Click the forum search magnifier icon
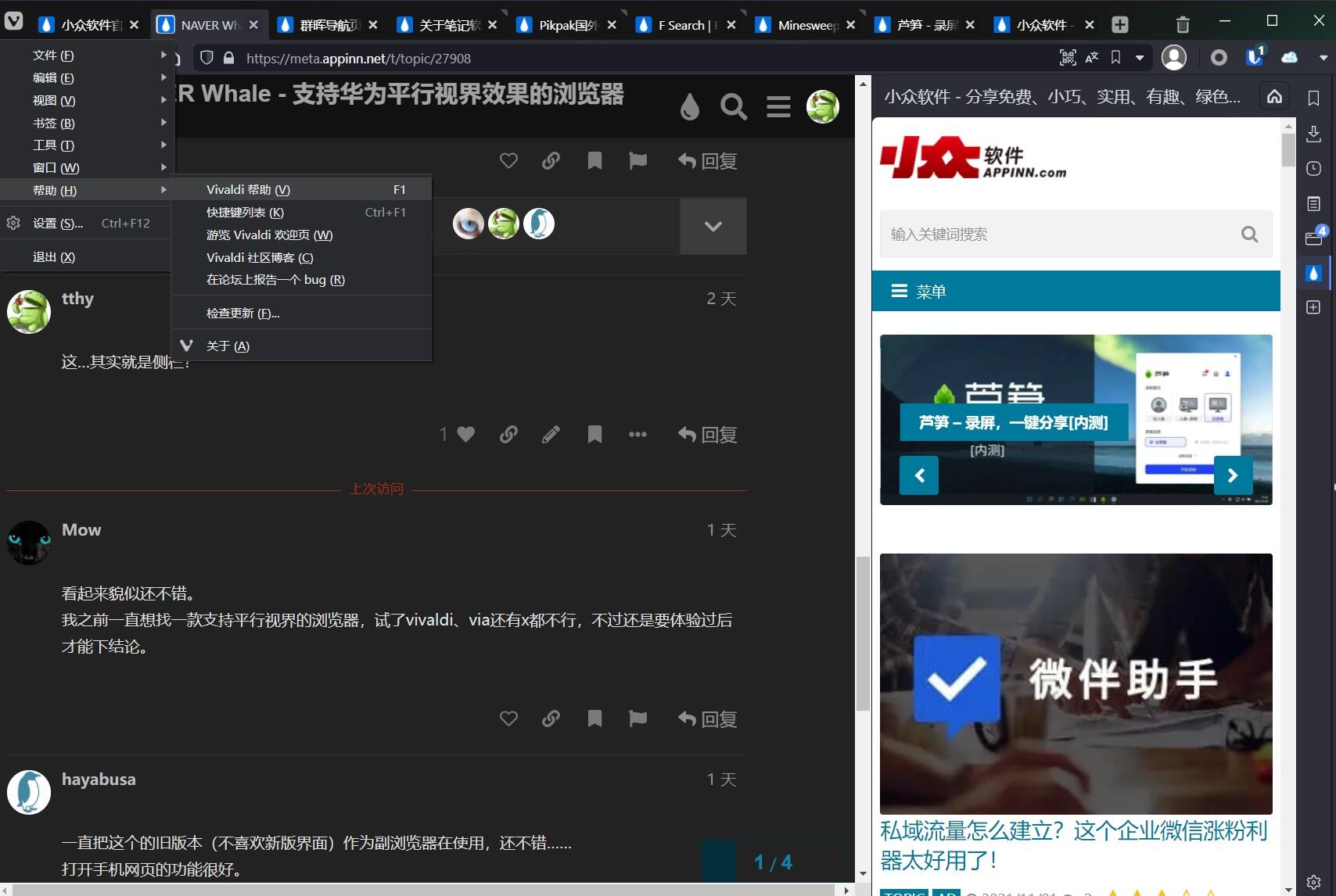Screen dimensions: 1336x896 click(733, 106)
